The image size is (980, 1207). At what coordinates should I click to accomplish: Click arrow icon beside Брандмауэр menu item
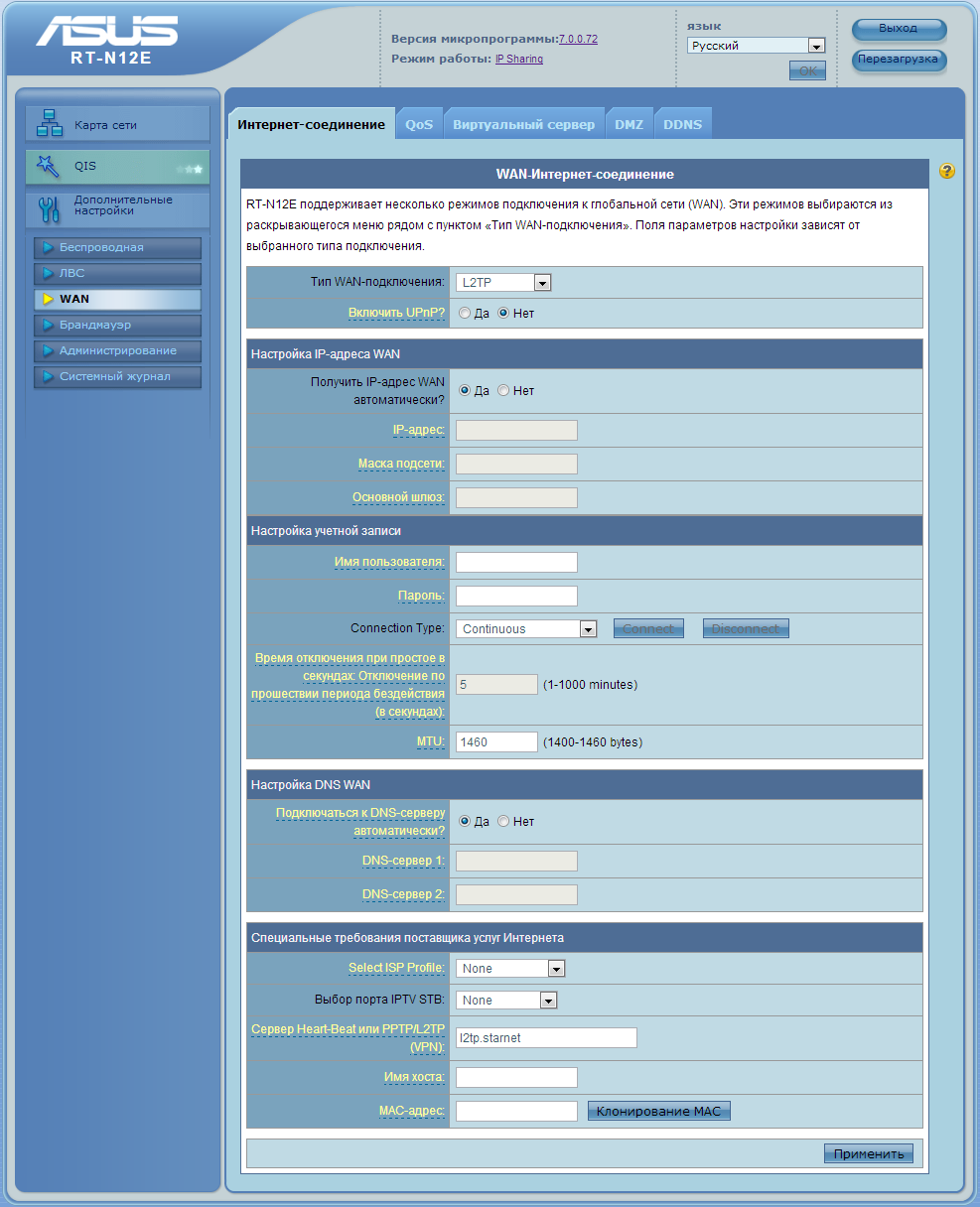click(x=48, y=326)
